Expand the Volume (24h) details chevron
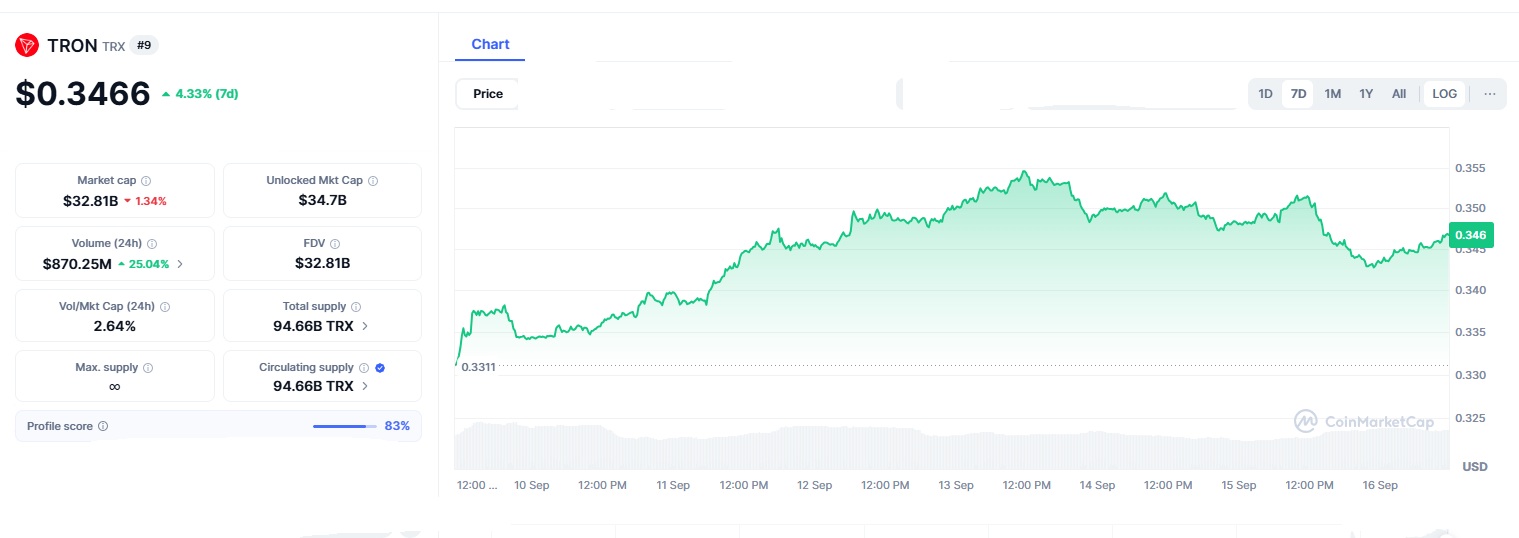Image resolution: width=1519 pixels, height=538 pixels. click(x=180, y=265)
